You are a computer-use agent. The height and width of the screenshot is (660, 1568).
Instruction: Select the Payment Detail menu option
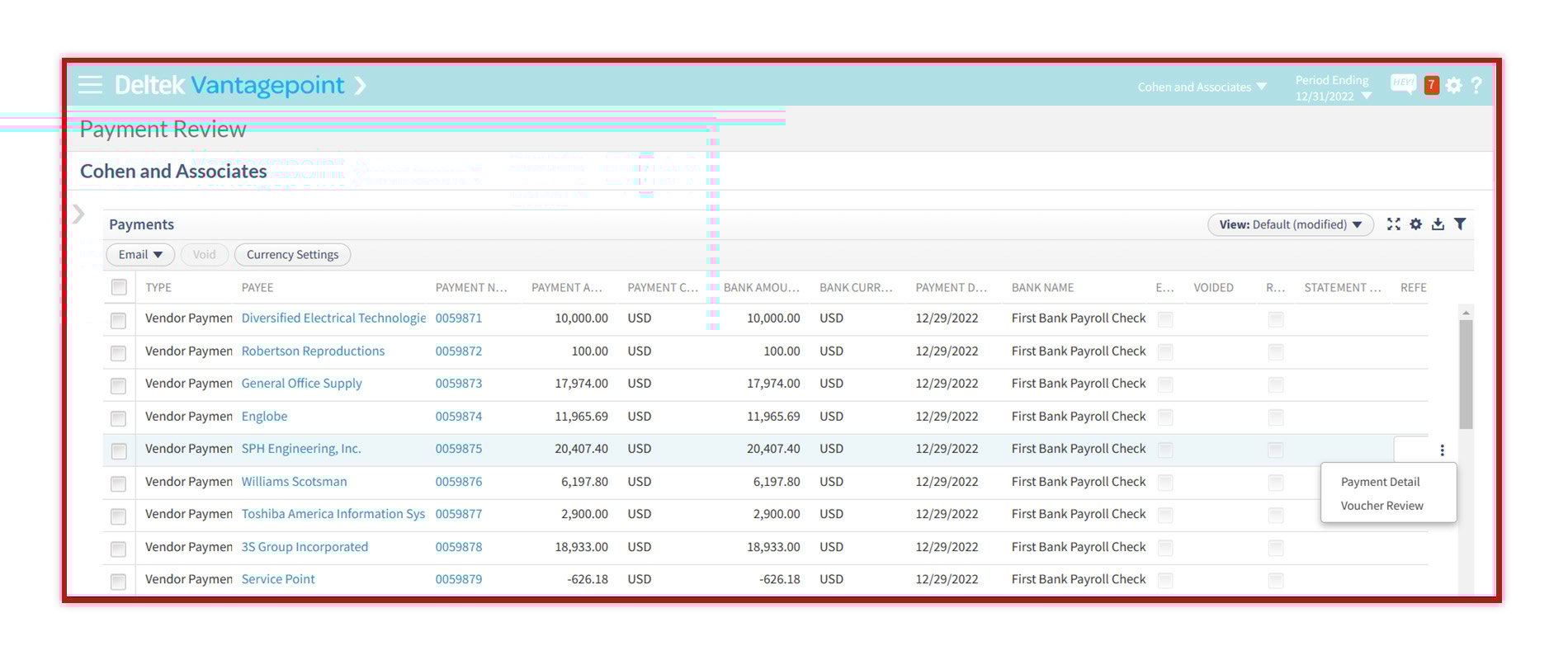click(1380, 482)
